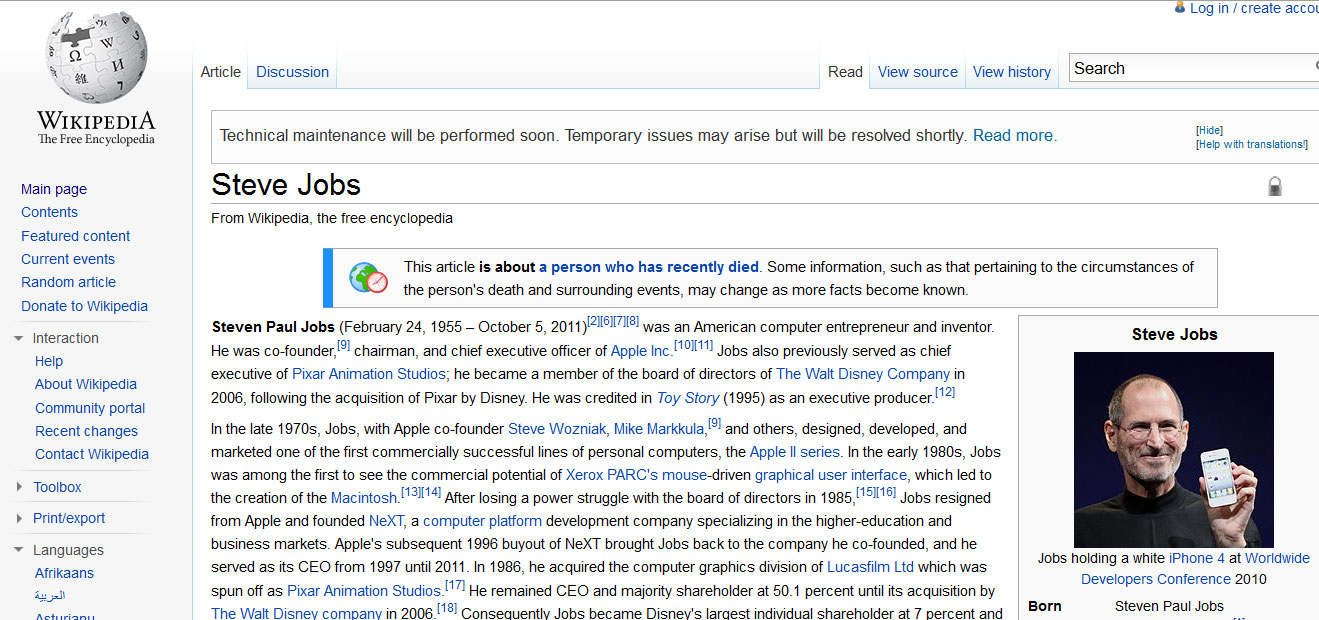Open the View source tab
The height and width of the screenshot is (620, 1319).
coord(918,72)
